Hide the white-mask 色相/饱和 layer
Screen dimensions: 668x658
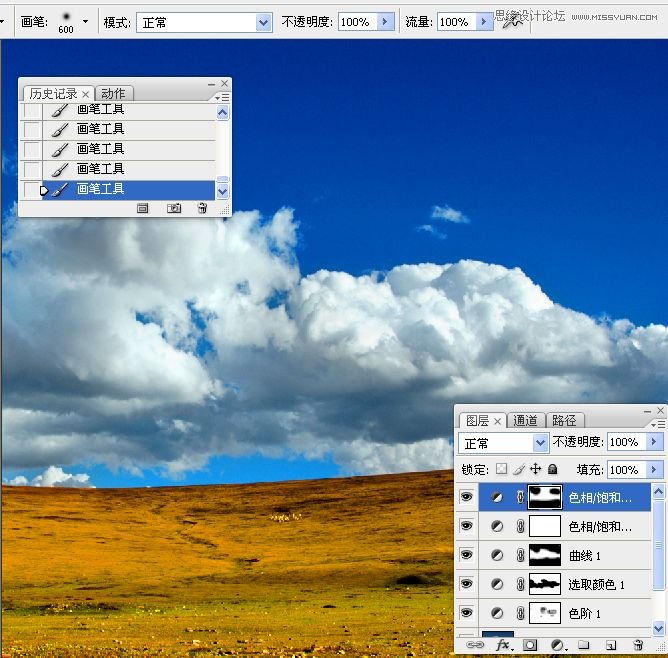coord(466,526)
